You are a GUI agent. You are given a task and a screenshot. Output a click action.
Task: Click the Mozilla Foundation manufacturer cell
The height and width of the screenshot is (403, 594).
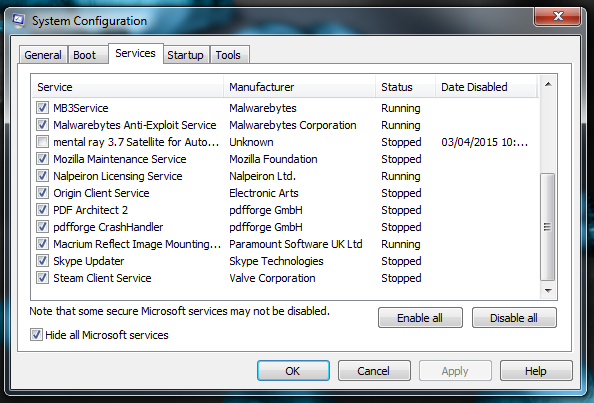coord(273,159)
